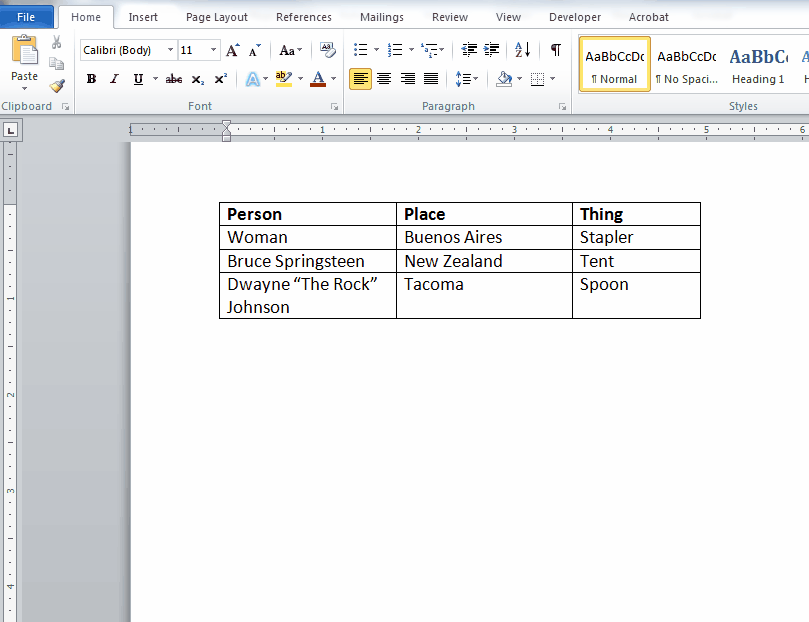Toggle the Show/Hide paragraph marks icon

point(556,49)
